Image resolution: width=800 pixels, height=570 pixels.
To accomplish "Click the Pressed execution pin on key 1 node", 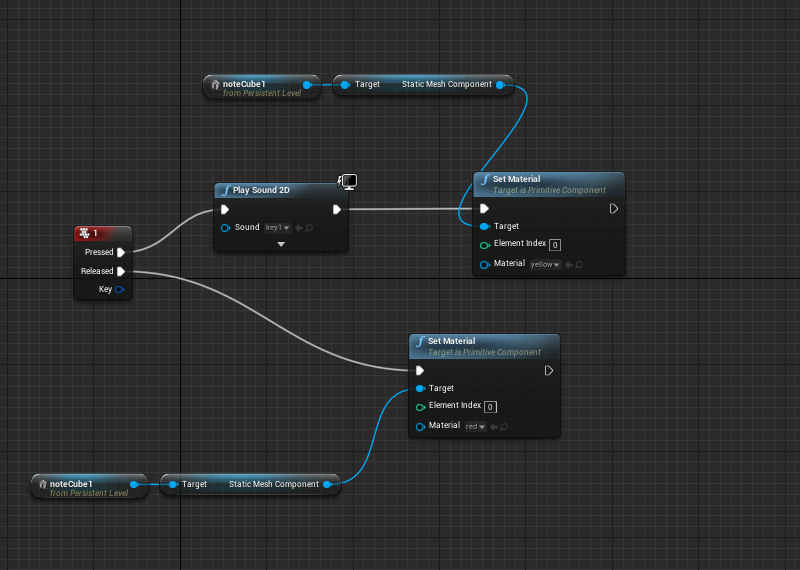I will [x=121, y=252].
